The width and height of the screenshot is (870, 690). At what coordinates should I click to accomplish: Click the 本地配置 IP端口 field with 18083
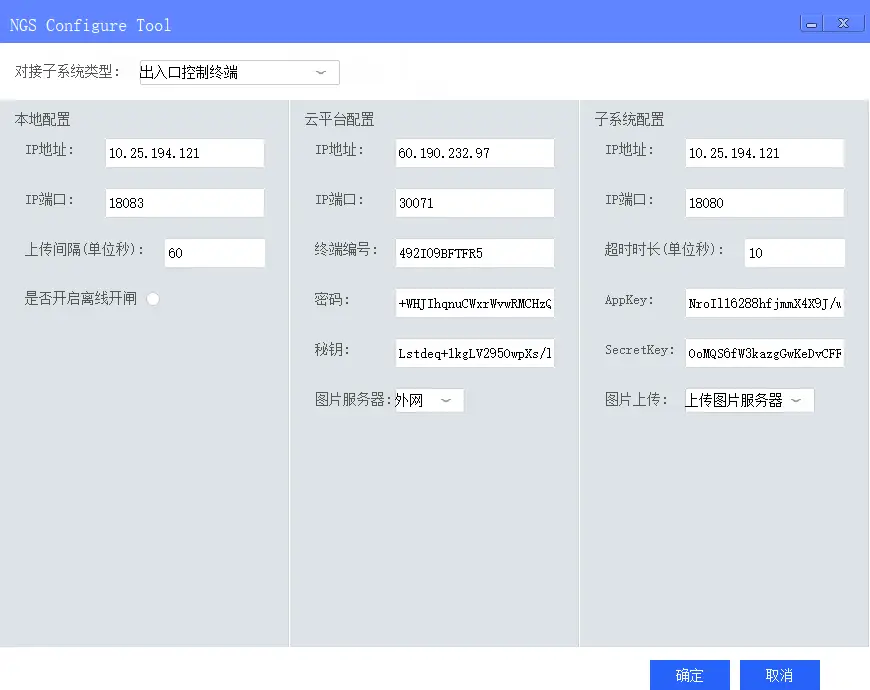point(184,203)
